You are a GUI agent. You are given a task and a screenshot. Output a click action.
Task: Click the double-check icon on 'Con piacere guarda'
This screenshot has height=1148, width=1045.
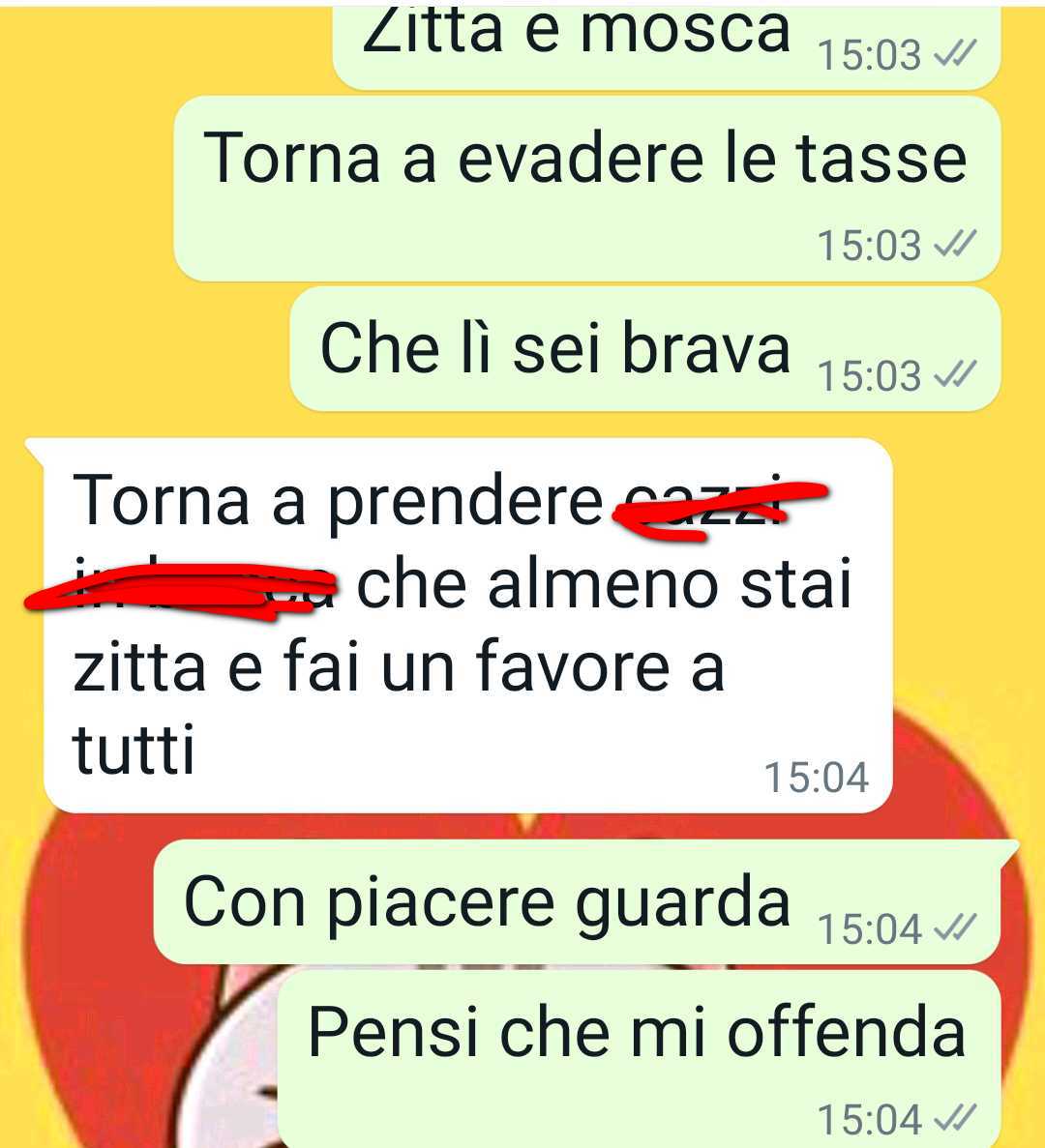[956, 928]
